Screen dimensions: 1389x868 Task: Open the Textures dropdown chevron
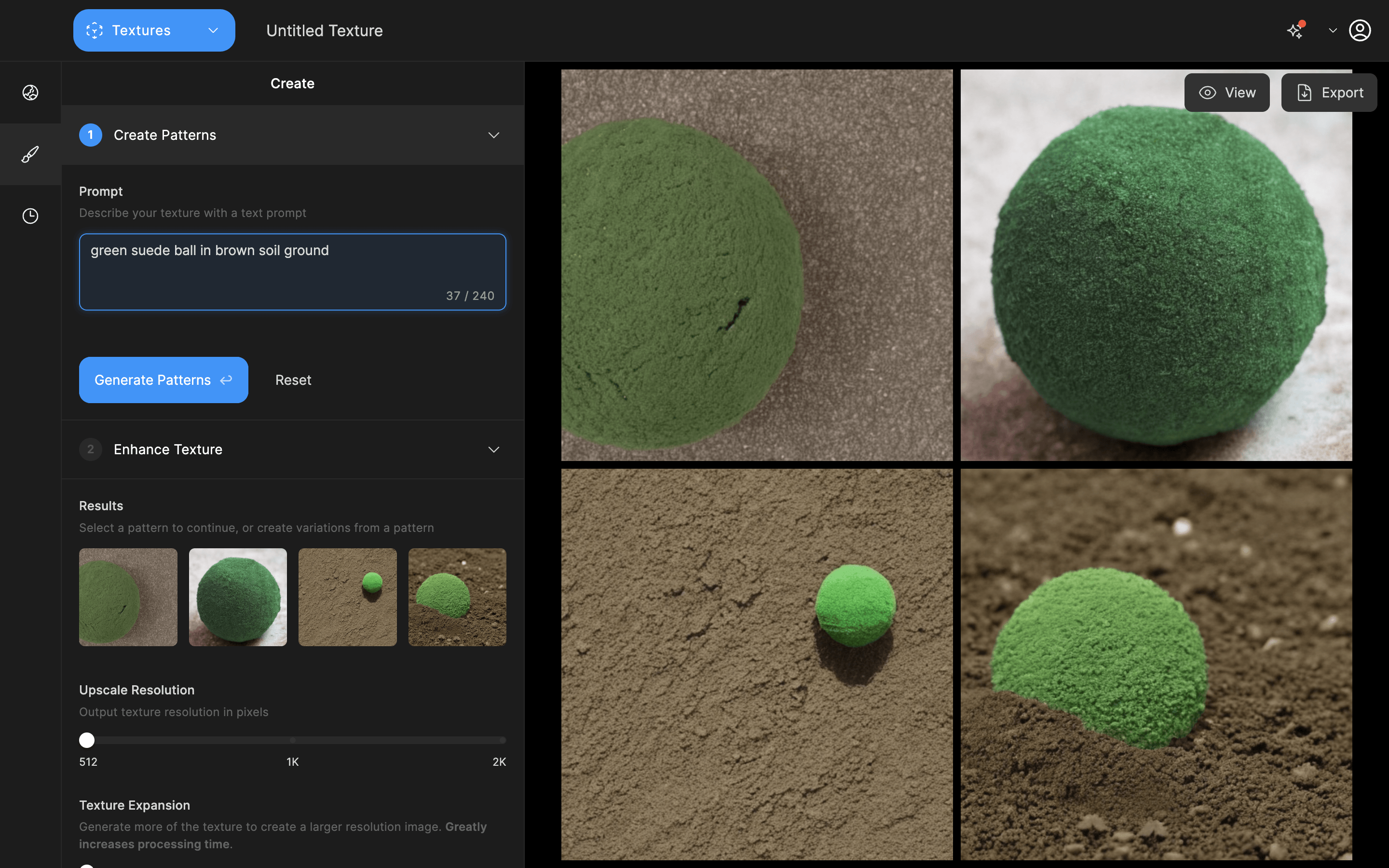pos(213,30)
